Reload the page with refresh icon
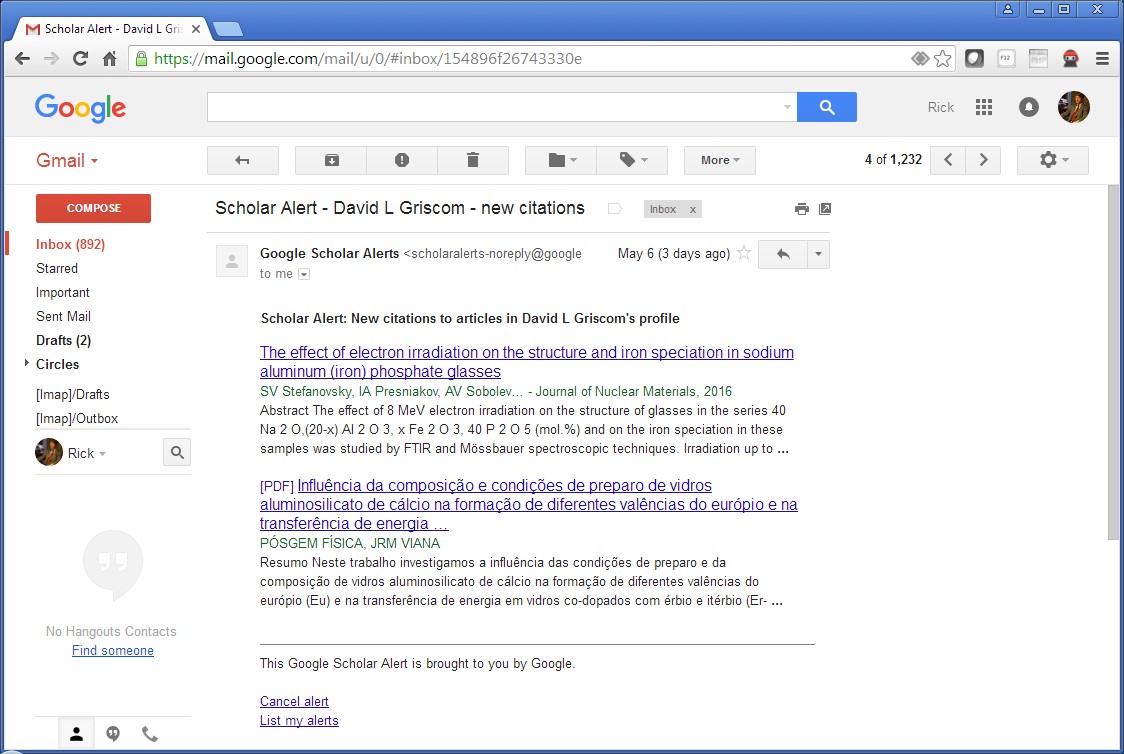Screen dimensions: 1124x754 coord(80,59)
